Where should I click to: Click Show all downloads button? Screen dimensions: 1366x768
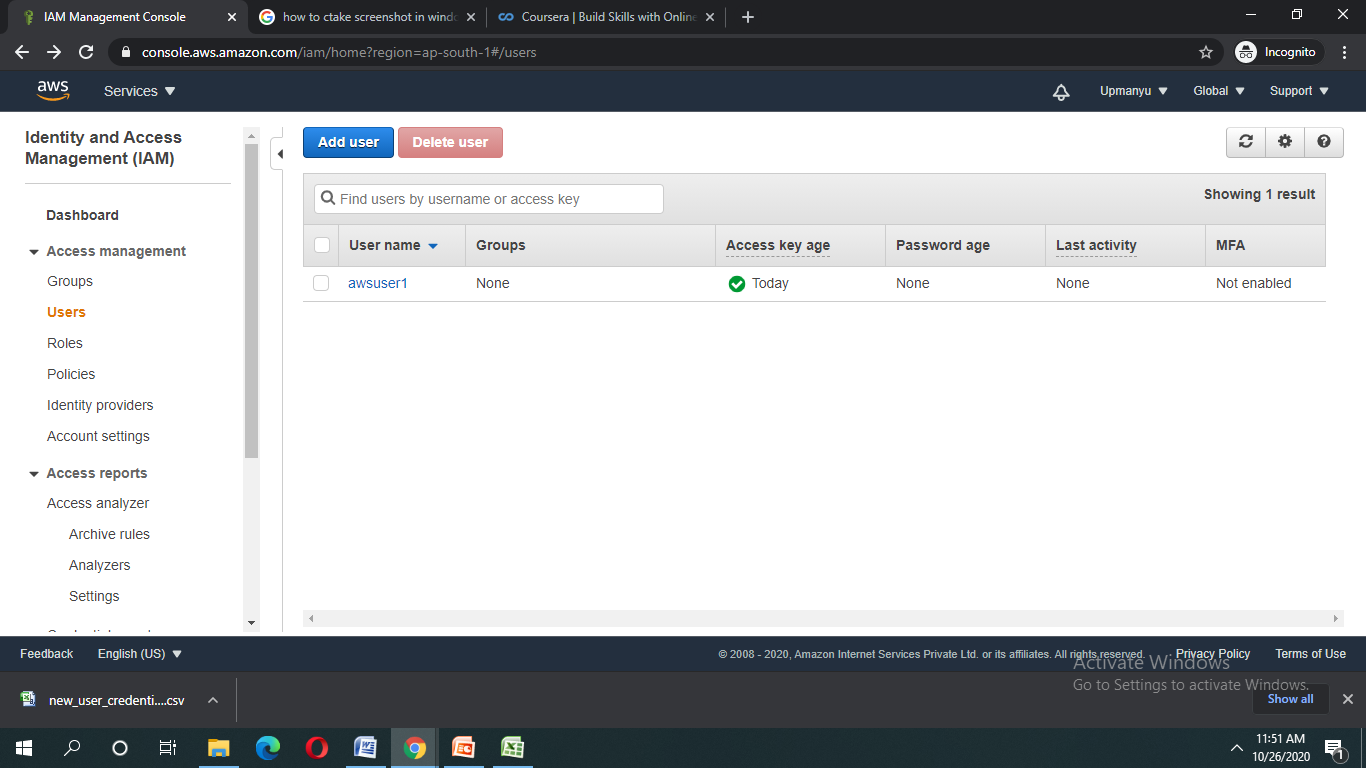pos(1290,699)
